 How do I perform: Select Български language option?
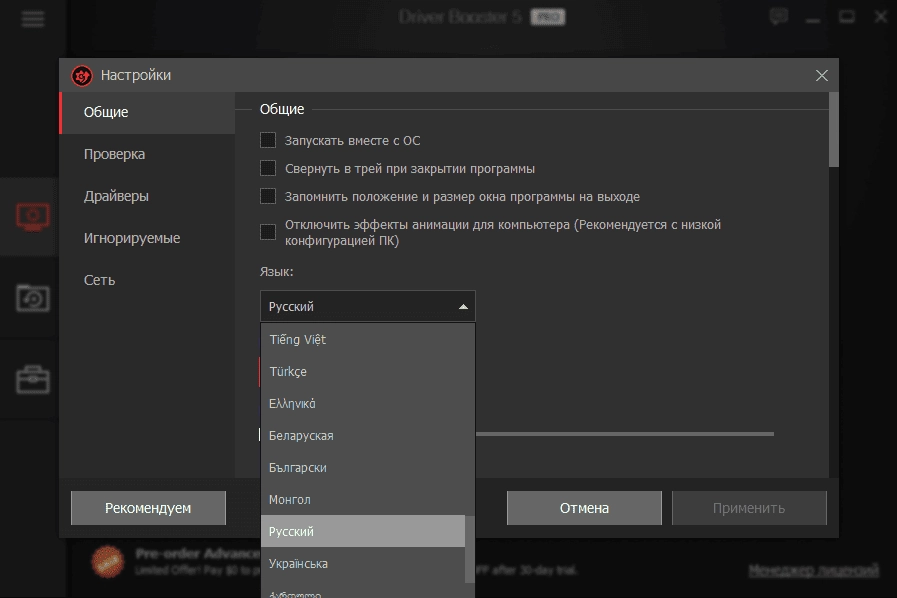pos(368,468)
